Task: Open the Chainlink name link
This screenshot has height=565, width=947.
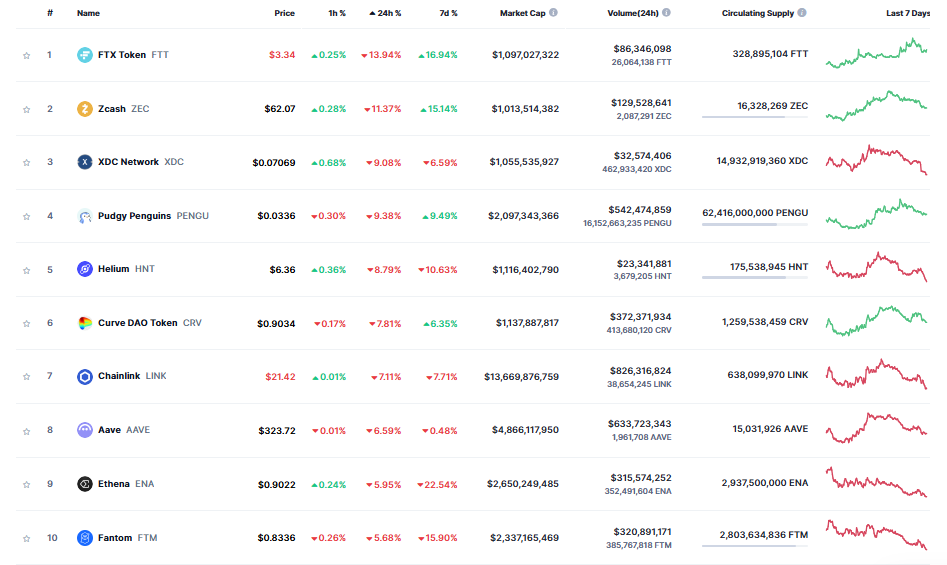Action: 119,376
